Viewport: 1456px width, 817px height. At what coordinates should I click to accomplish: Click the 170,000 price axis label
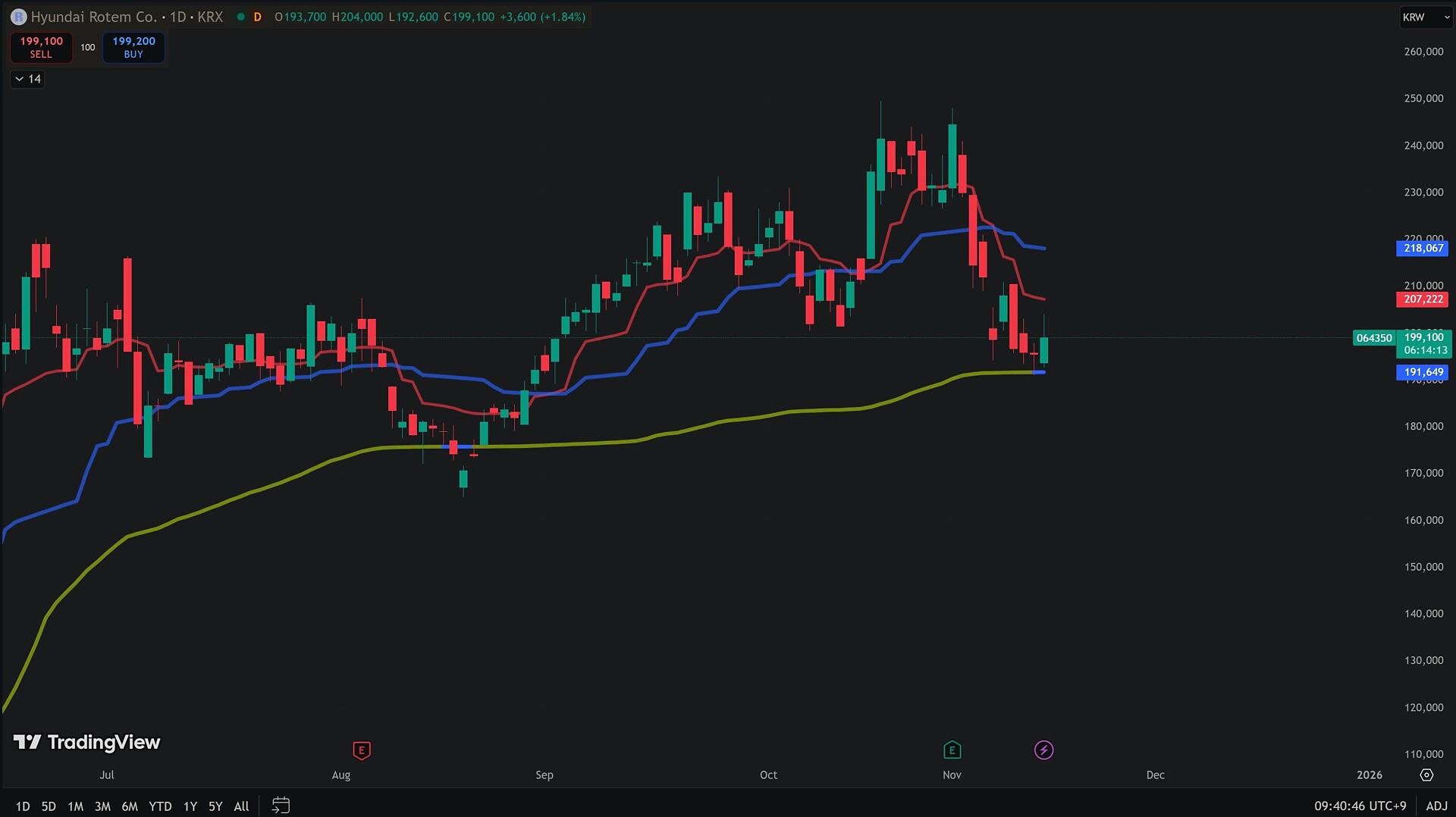click(x=1423, y=473)
